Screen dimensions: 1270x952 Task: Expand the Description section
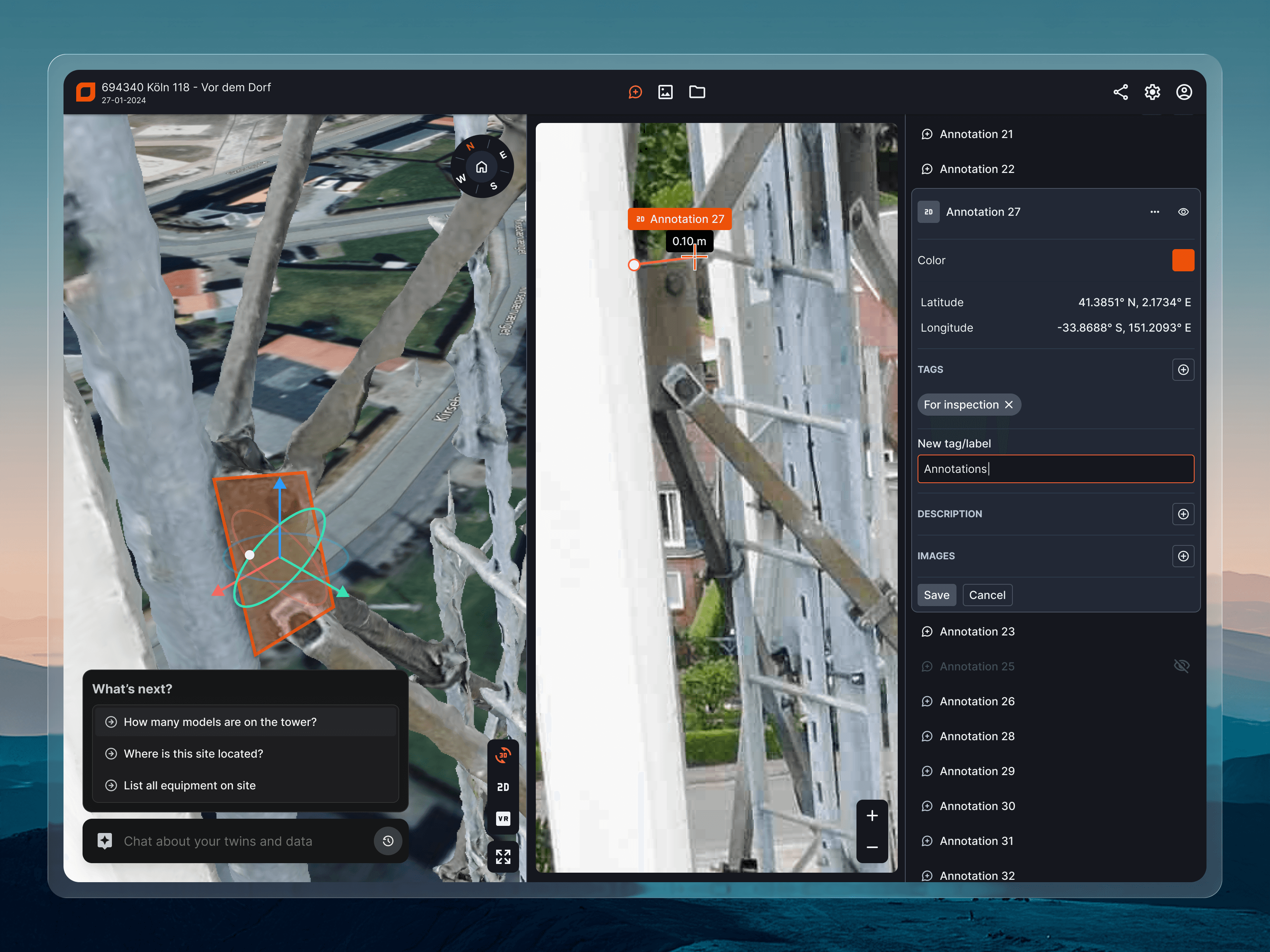(1183, 514)
